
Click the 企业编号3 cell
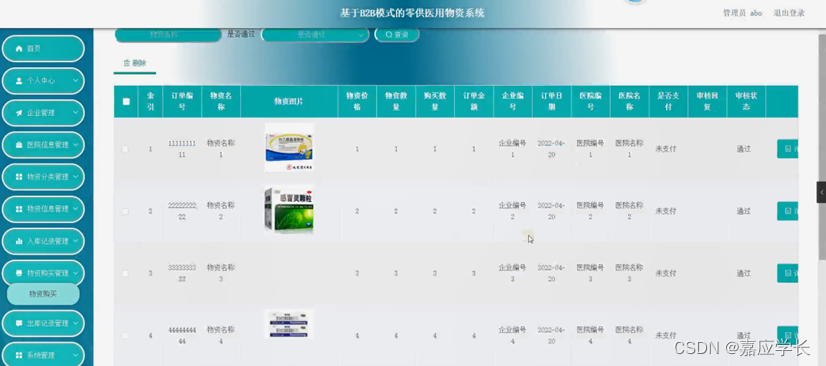[x=512, y=273]
